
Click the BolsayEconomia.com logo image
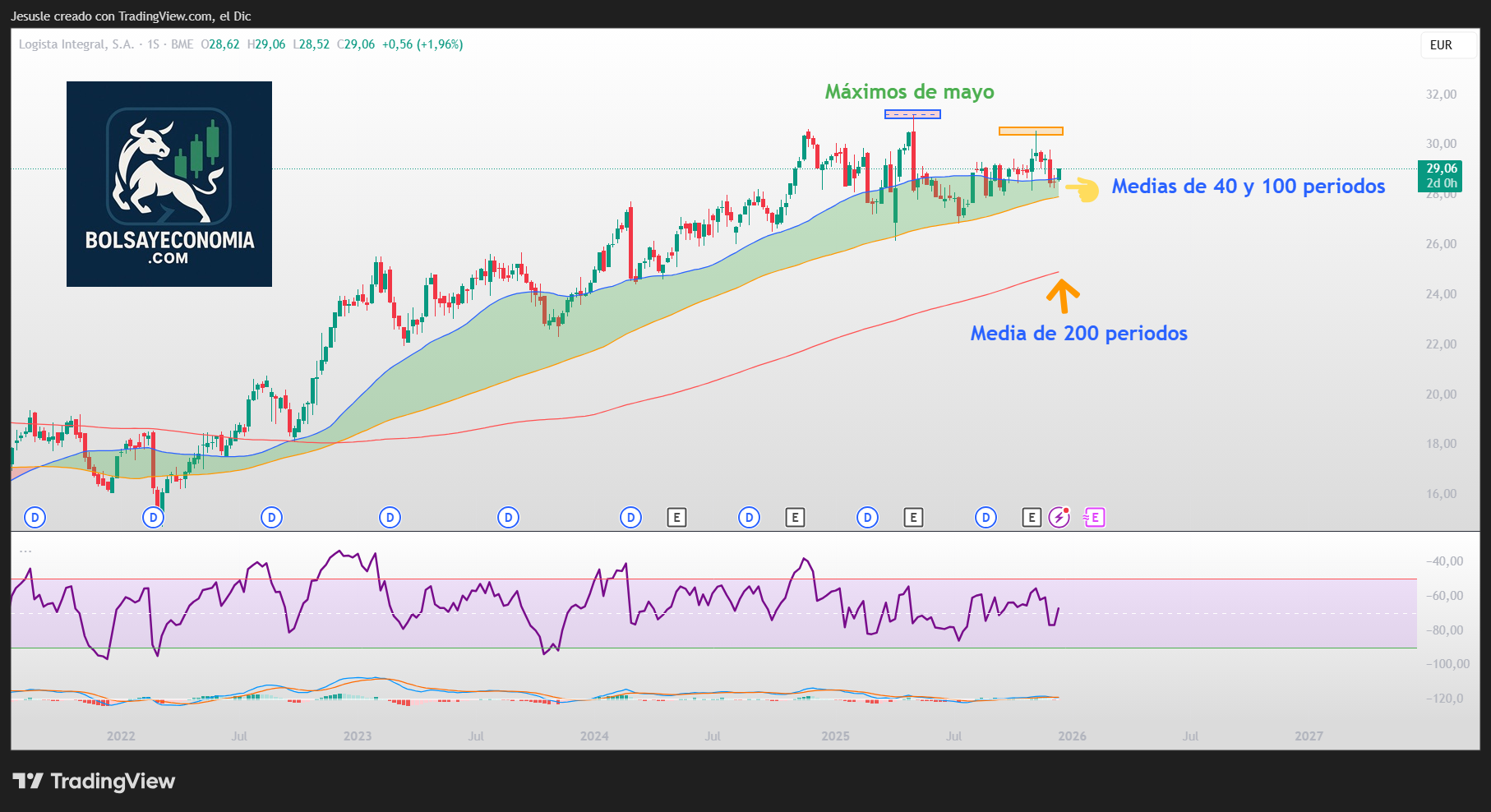(169, 184)
